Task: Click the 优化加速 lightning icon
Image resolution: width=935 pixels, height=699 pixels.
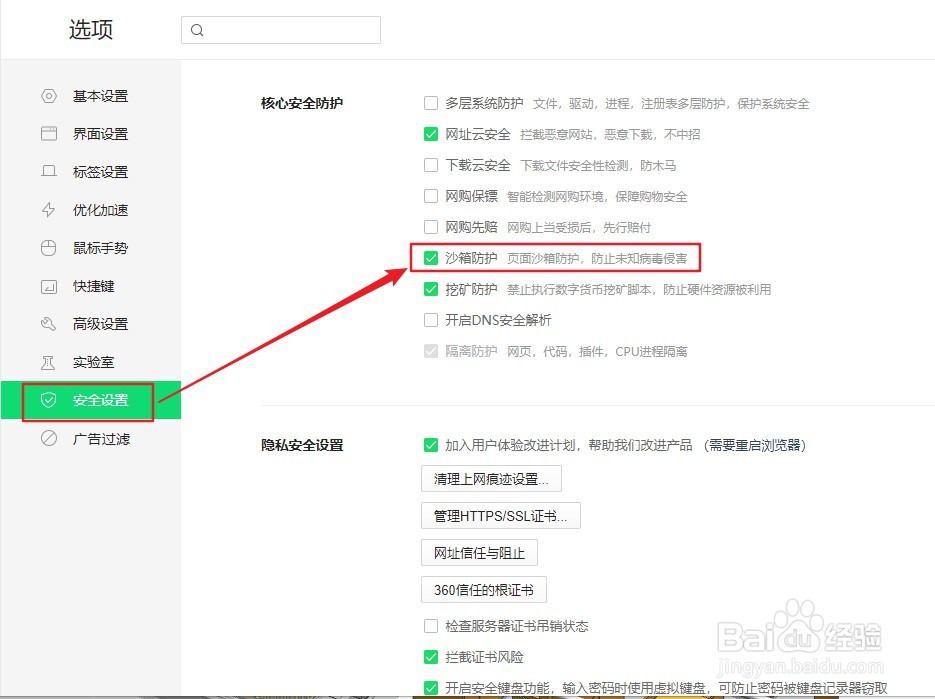Action: click(48, 210)
